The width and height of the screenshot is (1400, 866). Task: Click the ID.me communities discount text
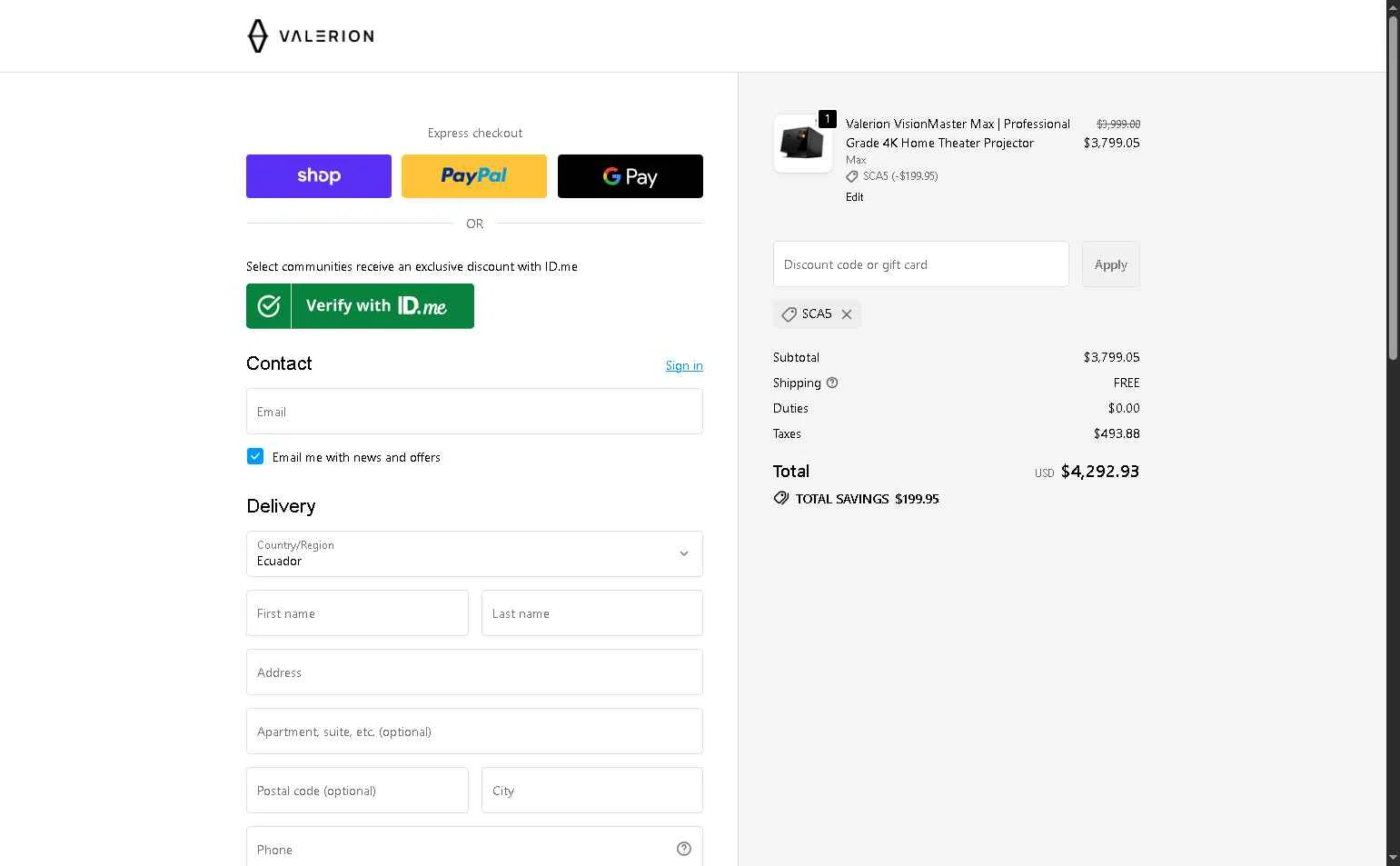pos(412,266)
